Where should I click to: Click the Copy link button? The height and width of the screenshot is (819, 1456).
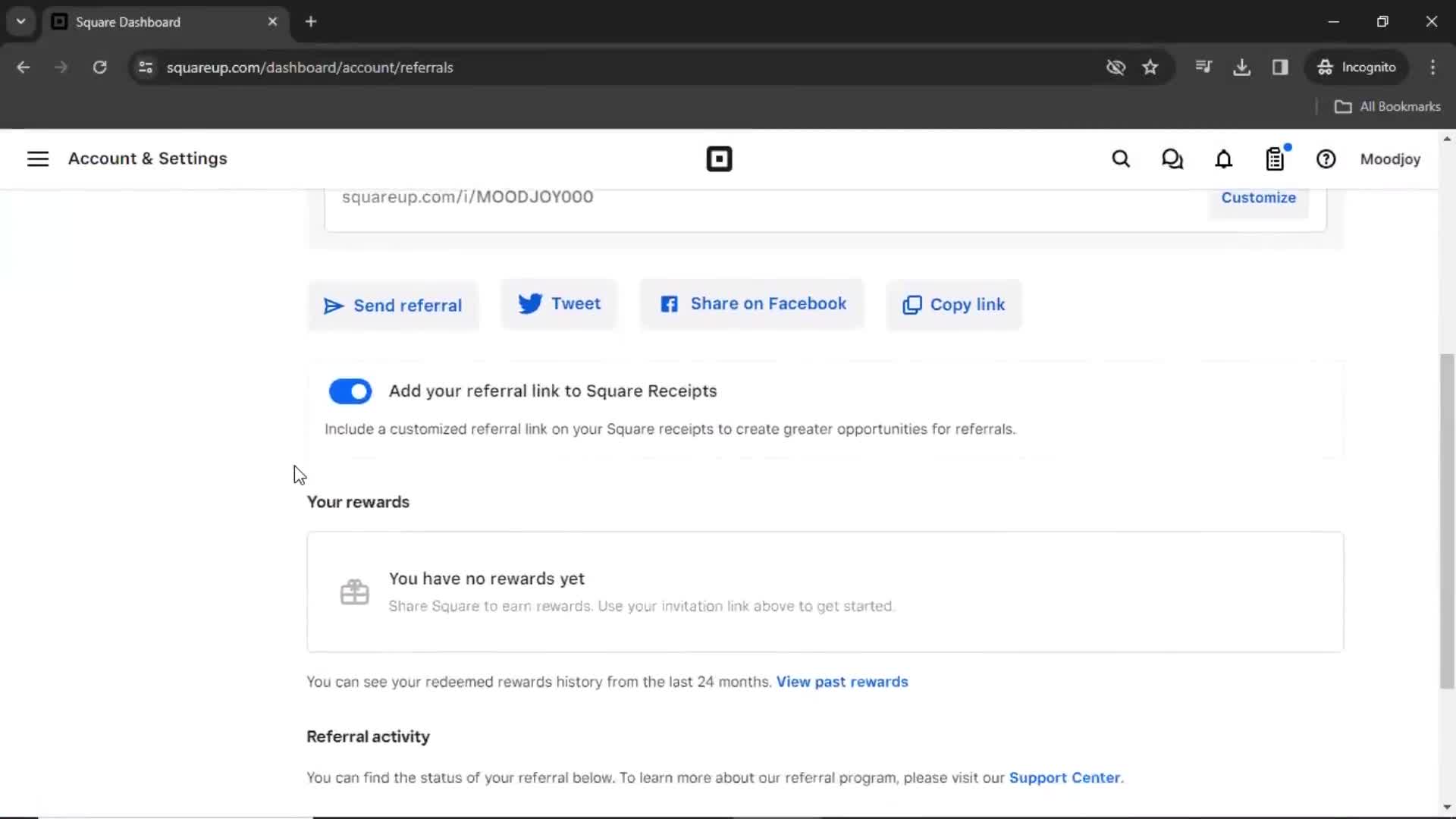pos(954,304)
